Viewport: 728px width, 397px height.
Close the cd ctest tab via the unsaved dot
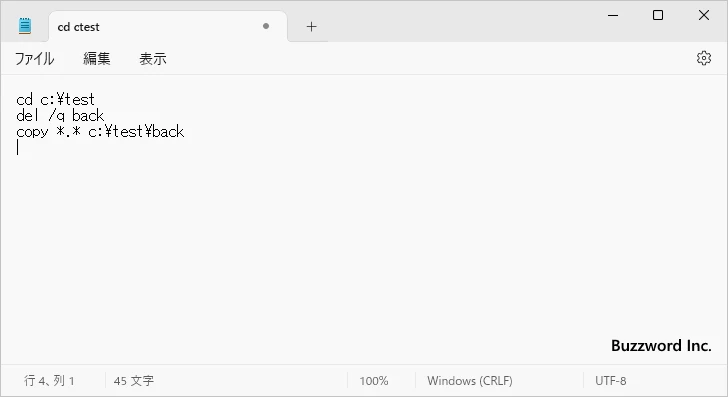click(x=266, y=26)
